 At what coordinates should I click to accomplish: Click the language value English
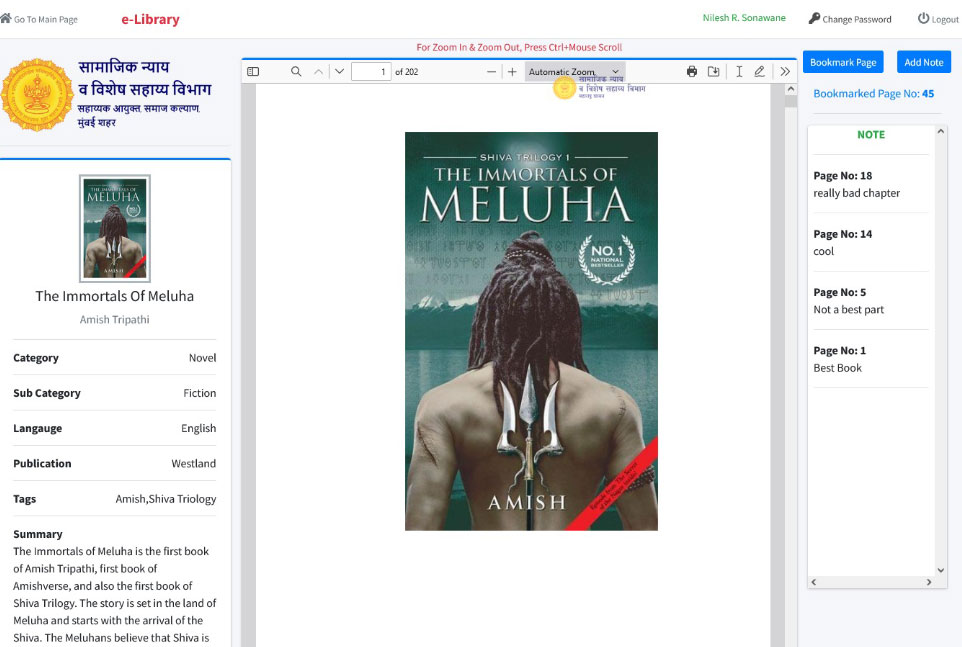pyautogui.click(x=198, y=428)
